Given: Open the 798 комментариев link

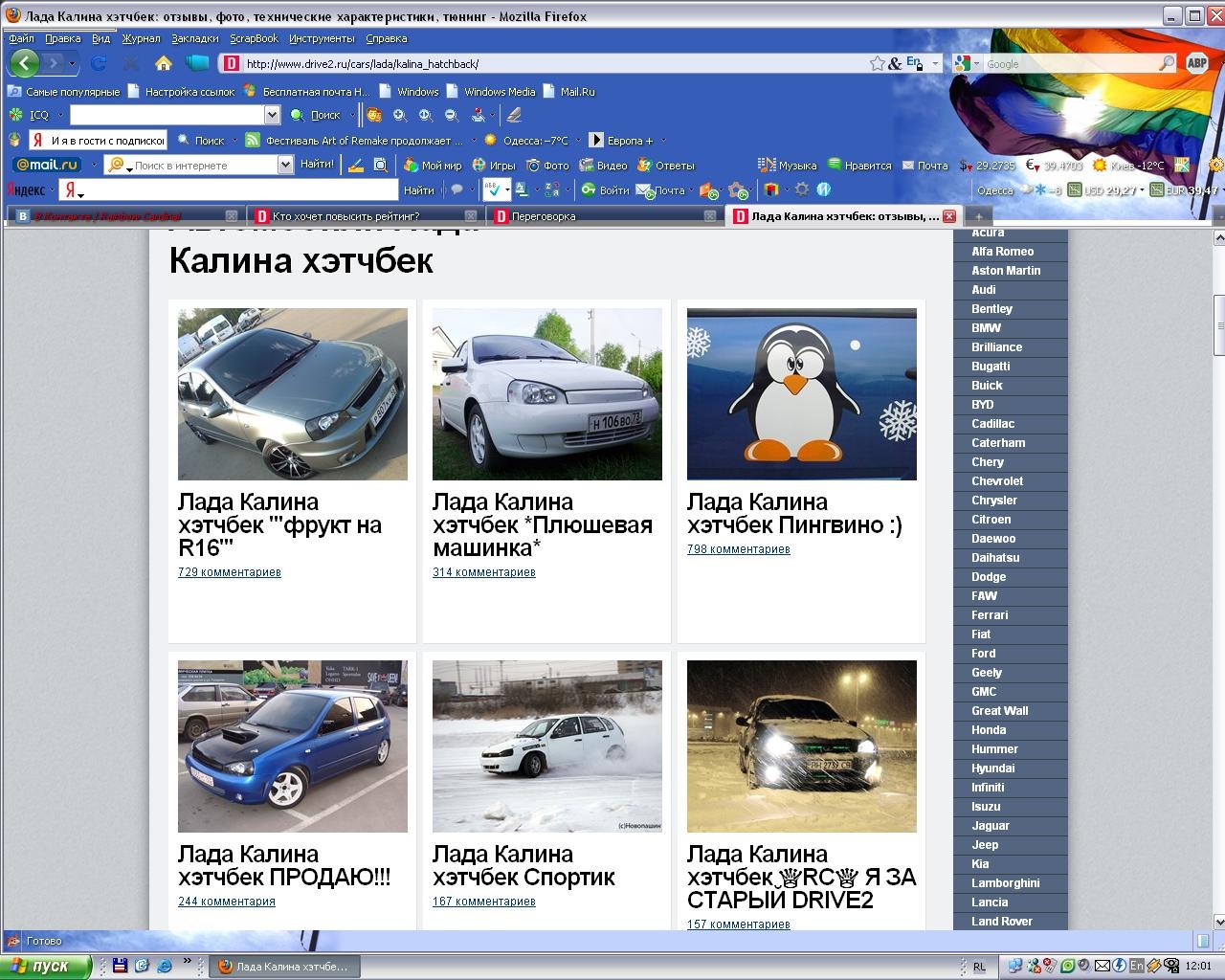Looking at the screenshot, I should point(739,549).
